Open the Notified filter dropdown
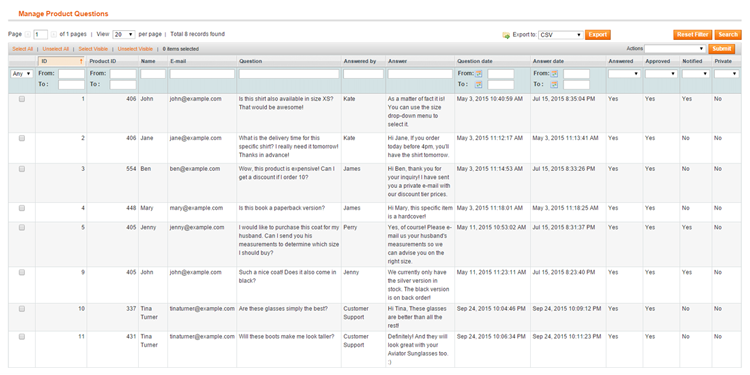Viewport: 750px width, 375px height. pyautogui.click(x=695, y=74)
